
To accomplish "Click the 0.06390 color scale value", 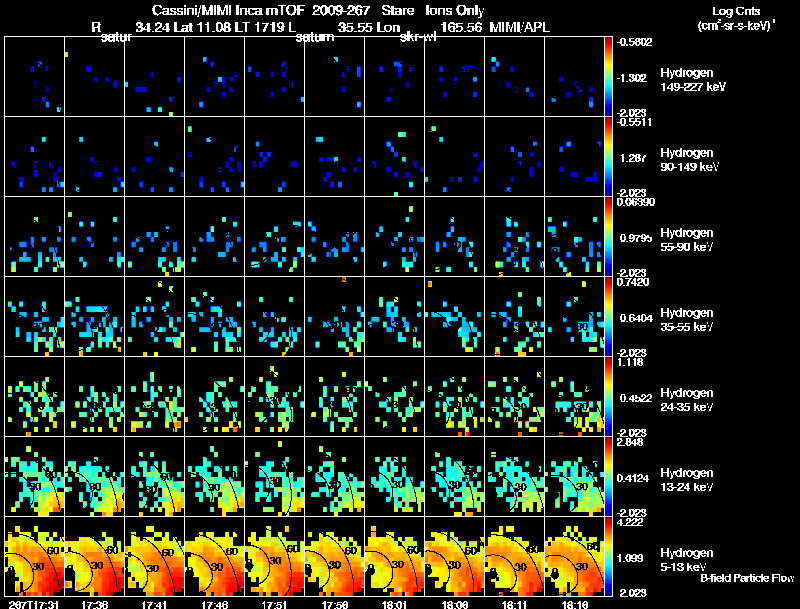I will (636, 202).
